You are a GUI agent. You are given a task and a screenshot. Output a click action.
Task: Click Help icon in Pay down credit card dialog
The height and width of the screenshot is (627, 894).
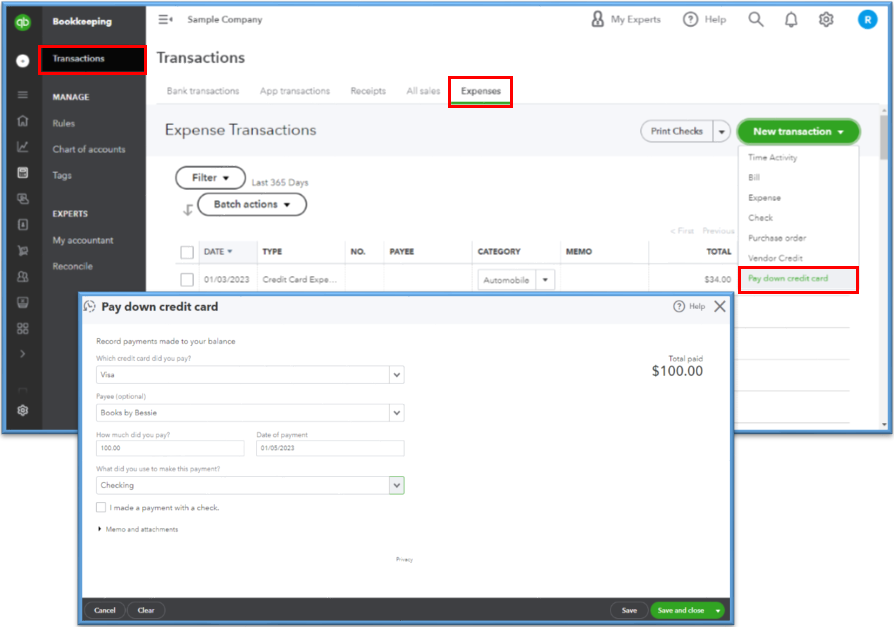coord(678,307)
